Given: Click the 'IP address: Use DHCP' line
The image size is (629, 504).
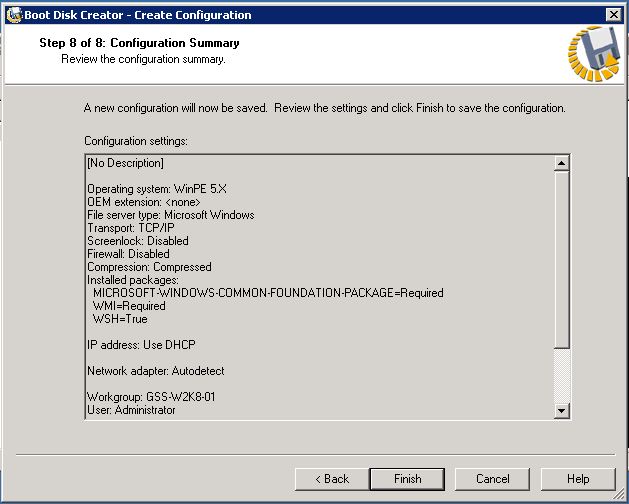Looking at the screenshot, I should 141,345.
